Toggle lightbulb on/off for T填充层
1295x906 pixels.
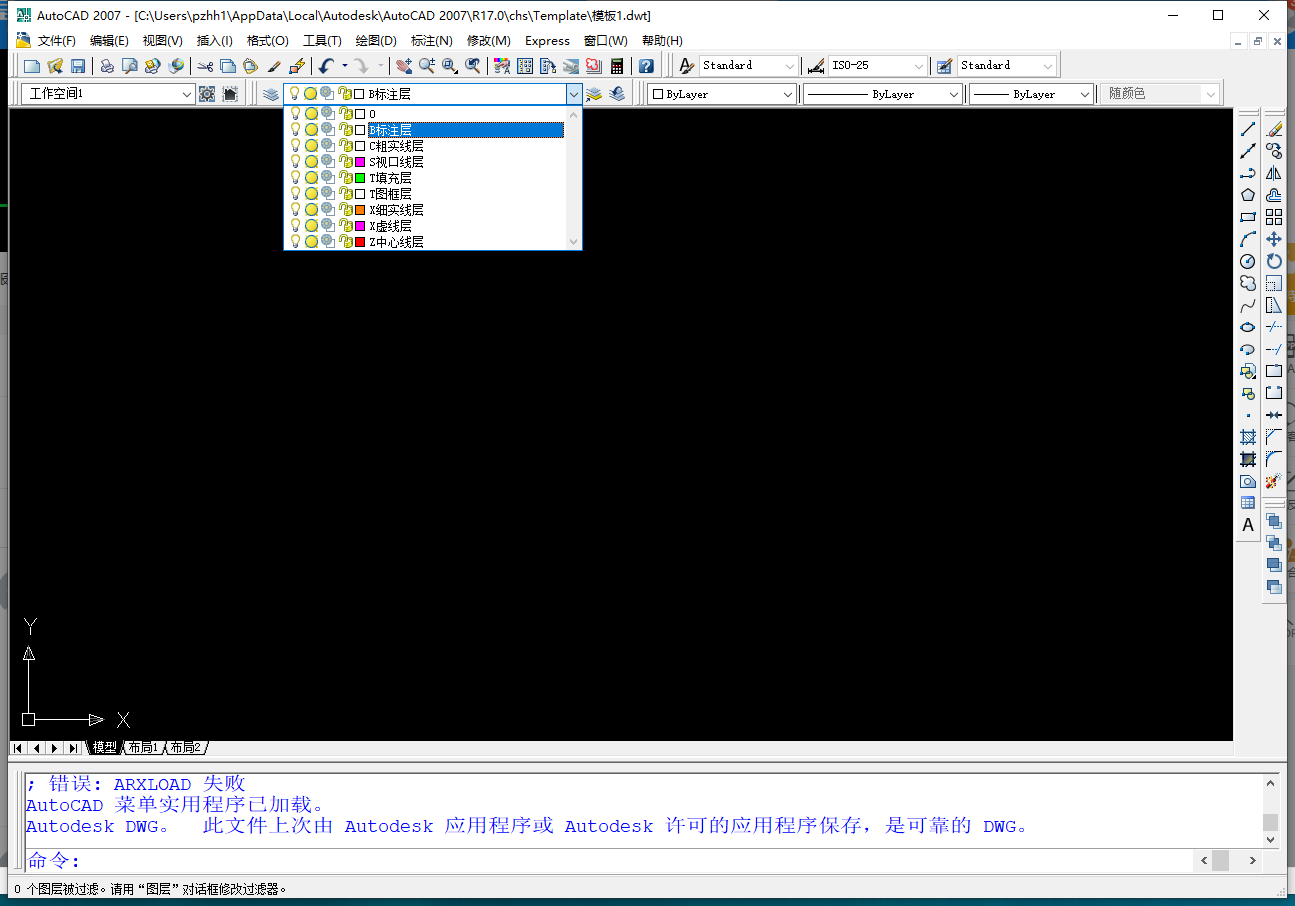pyautogui.click(x=295, y=178)
